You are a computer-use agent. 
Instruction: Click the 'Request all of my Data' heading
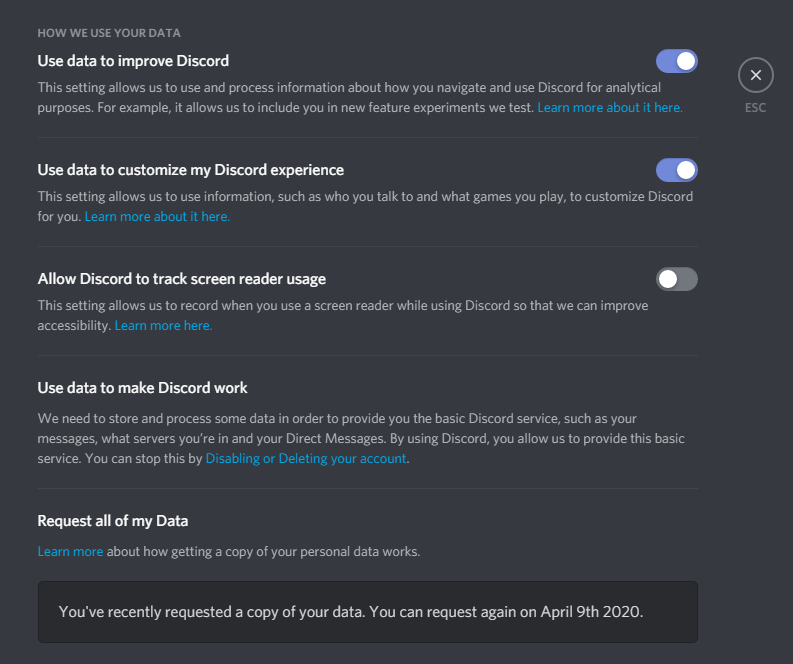click(x=112, y=521)
